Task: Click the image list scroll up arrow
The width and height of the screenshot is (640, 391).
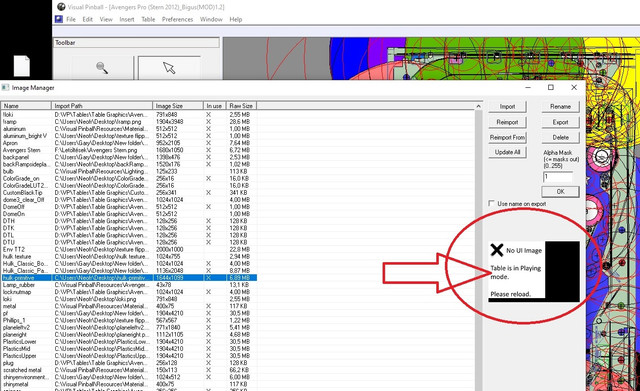Action: (x=478, y=106)
